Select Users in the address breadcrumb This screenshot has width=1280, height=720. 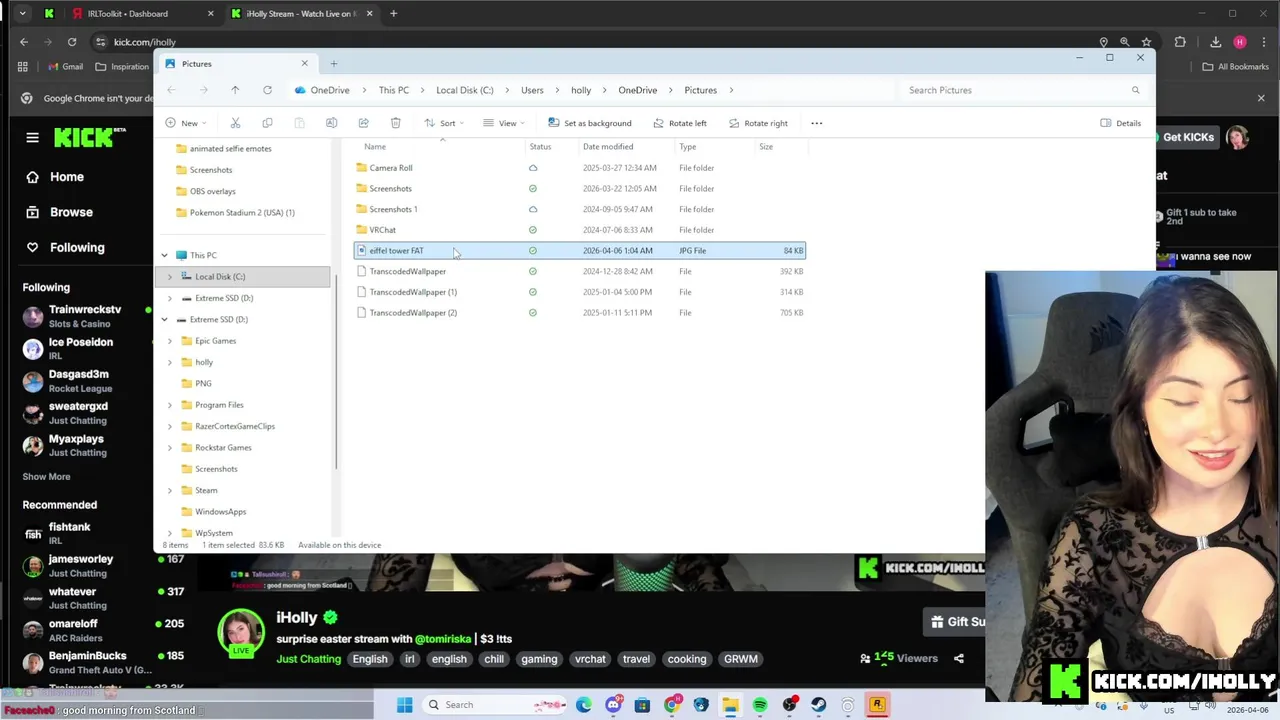(x=532, y=90)
